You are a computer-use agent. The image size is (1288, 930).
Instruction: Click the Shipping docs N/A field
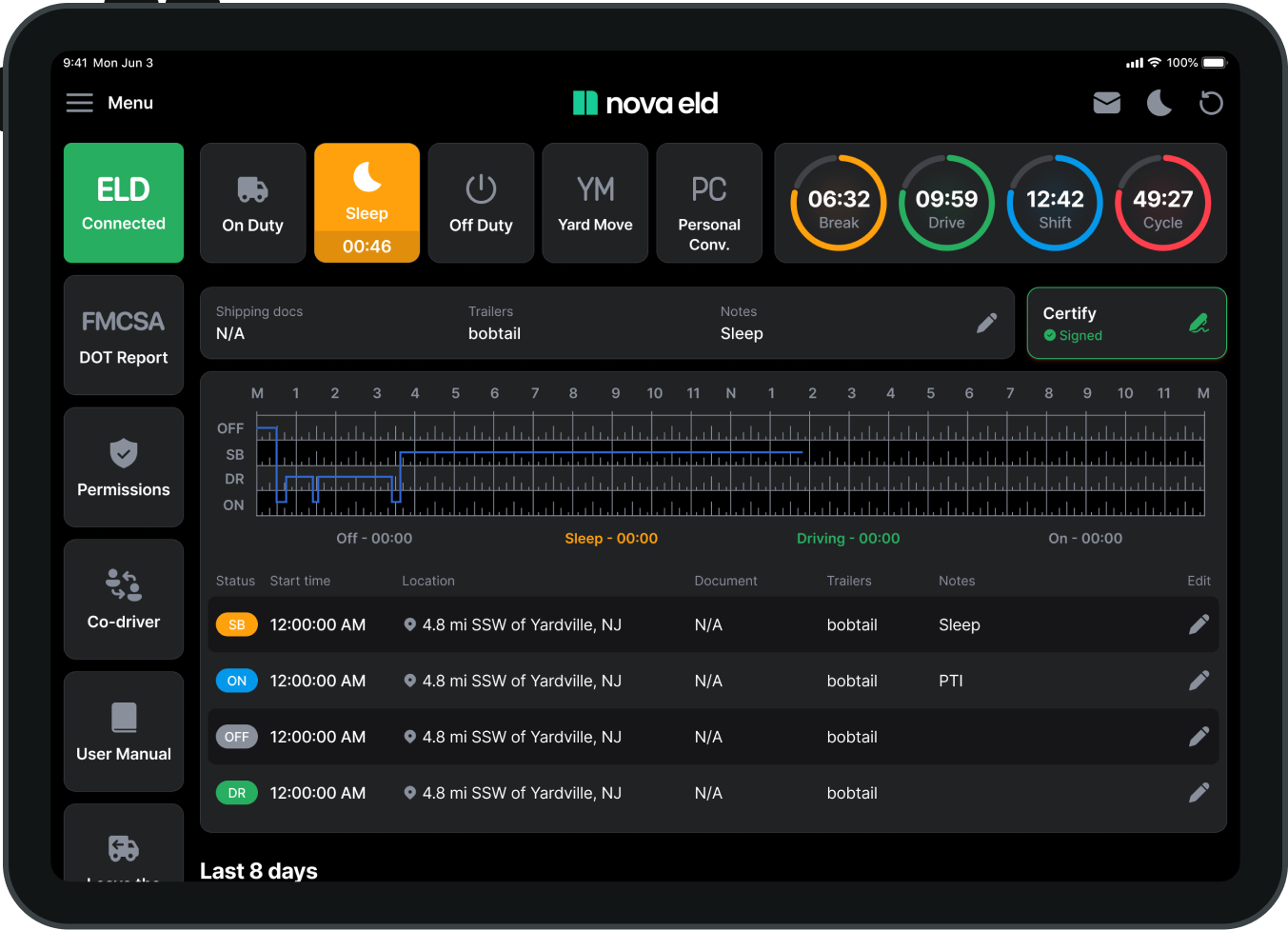coord(259,324)
